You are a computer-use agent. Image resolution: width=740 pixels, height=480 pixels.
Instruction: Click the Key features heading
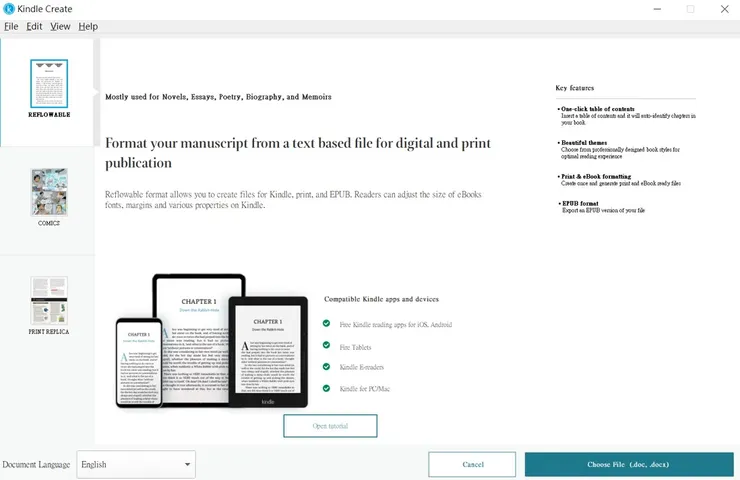[x=574, y=88]
